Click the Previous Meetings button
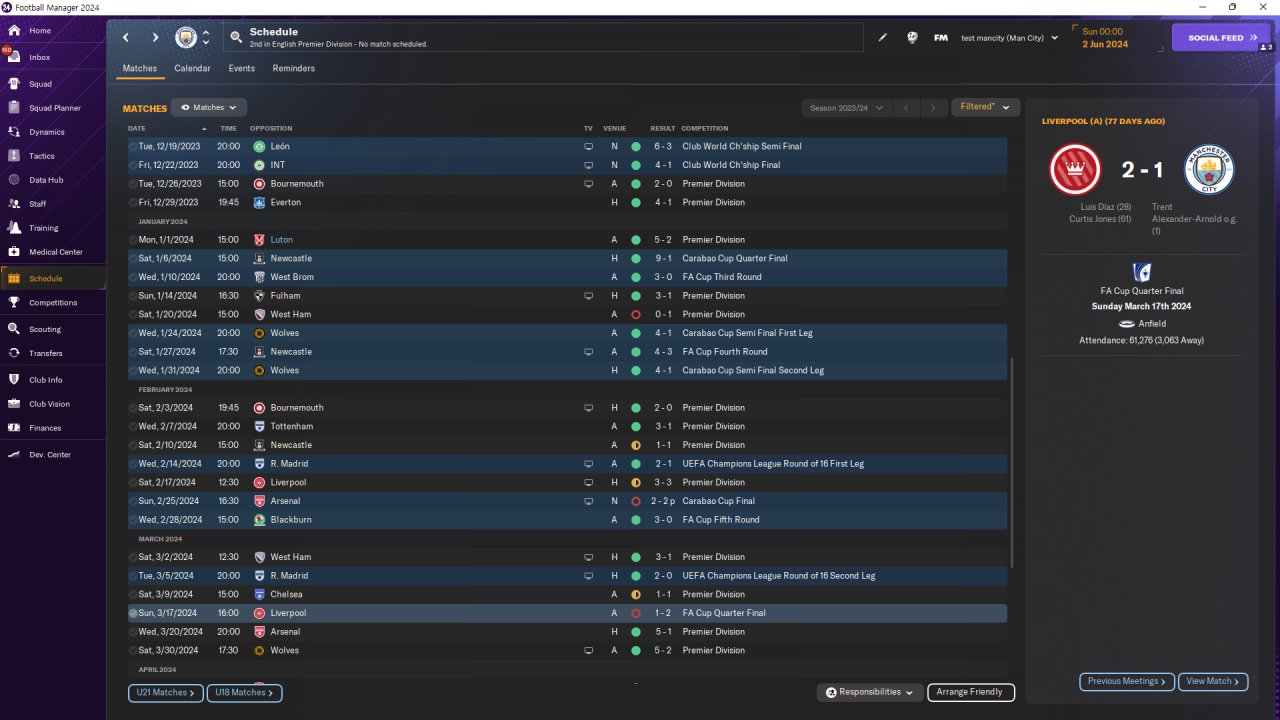This screenshot has height=720, width=1280. point(1126,681)
